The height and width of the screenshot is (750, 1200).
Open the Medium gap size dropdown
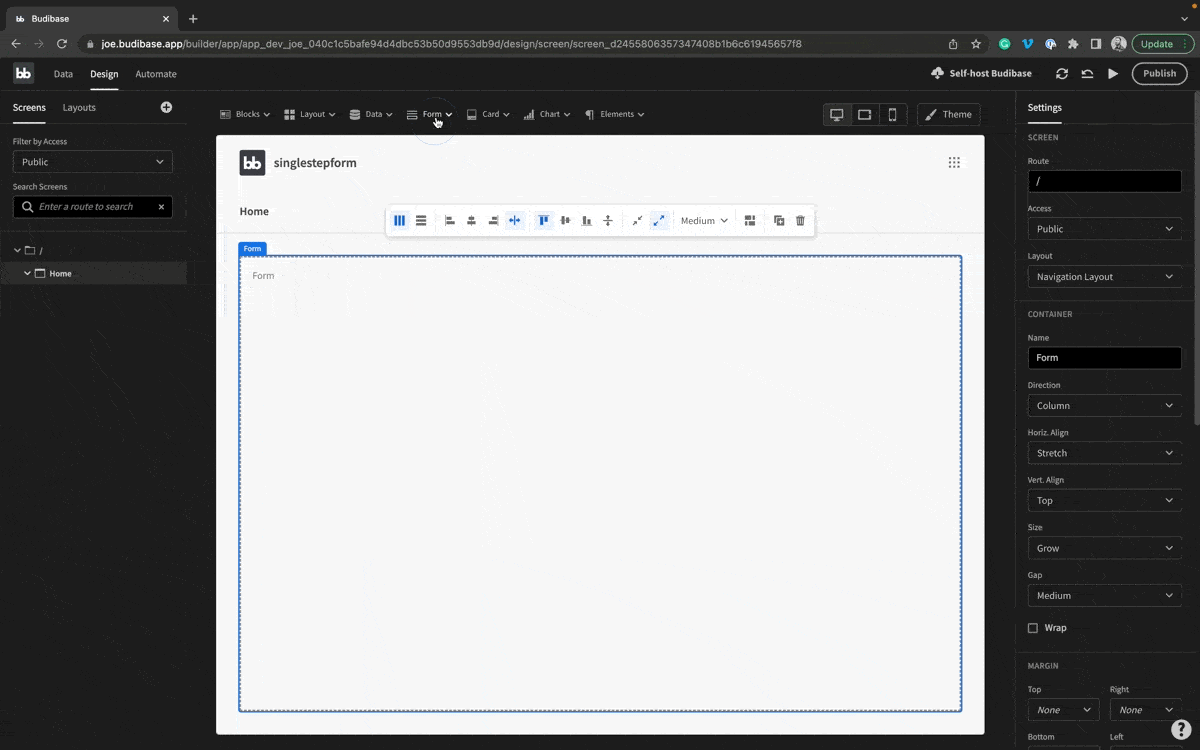(703, 220)
